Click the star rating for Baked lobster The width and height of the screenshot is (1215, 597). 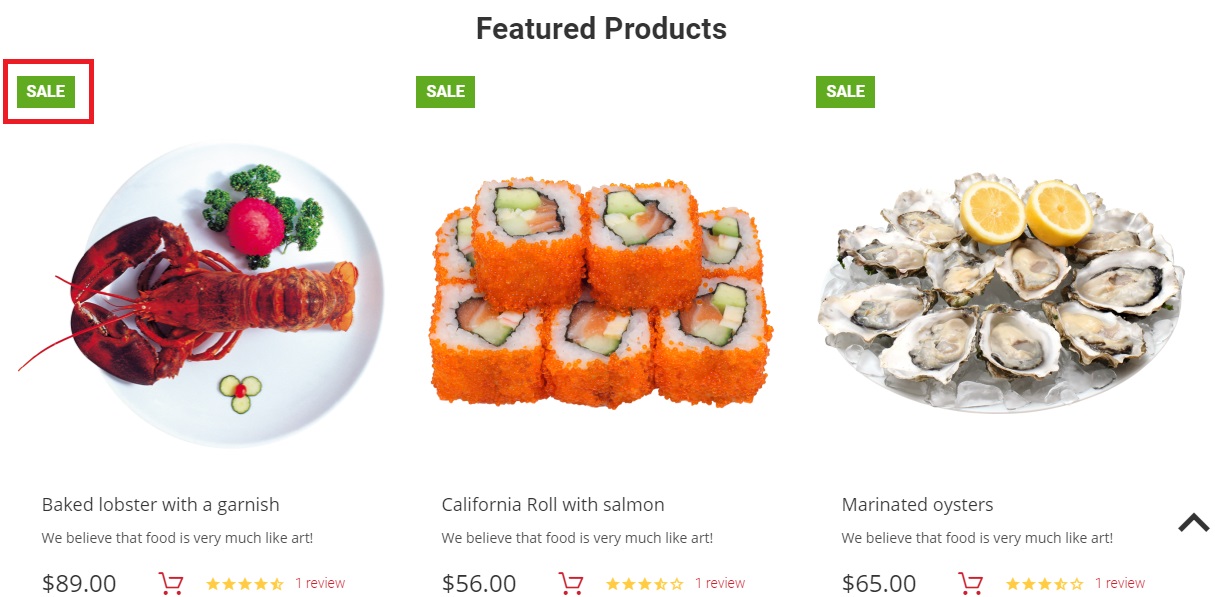pyautogui.click(x=245, y=584)
